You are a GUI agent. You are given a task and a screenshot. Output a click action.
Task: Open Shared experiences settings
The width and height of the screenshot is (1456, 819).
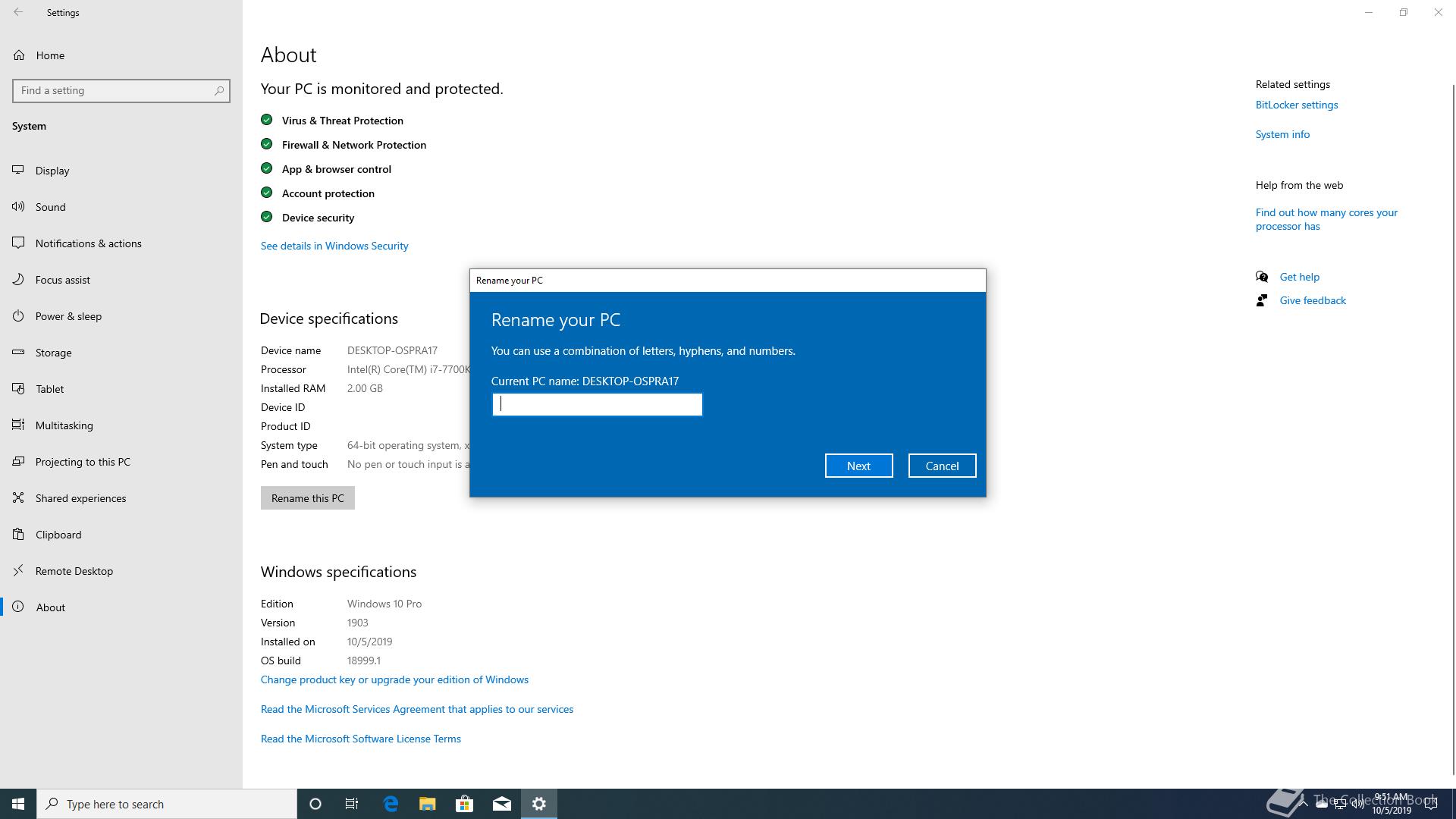coord(80,498)
